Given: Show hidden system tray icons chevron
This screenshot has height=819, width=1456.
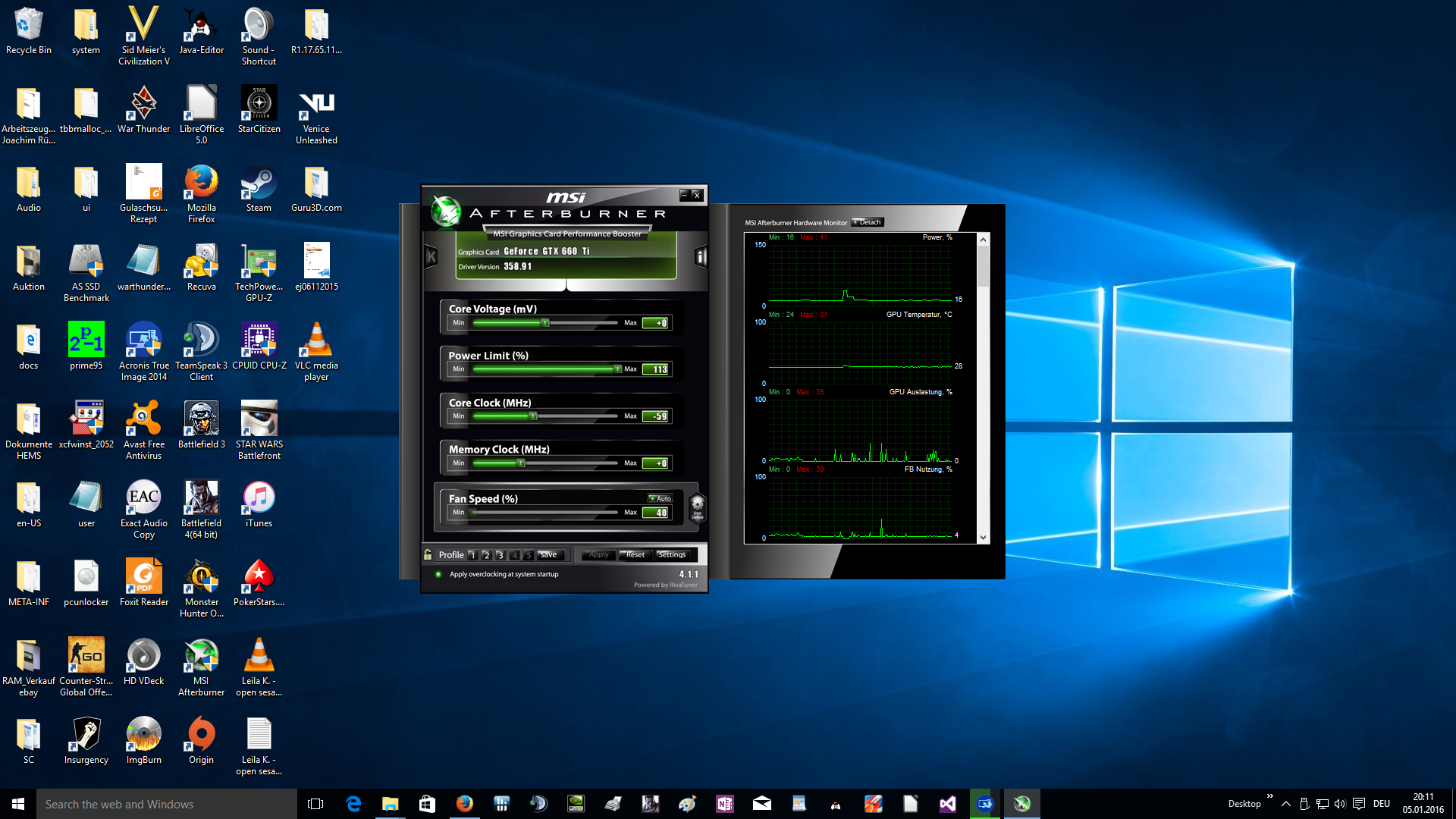Looking at the screenshot, I should pos(1285,804).
